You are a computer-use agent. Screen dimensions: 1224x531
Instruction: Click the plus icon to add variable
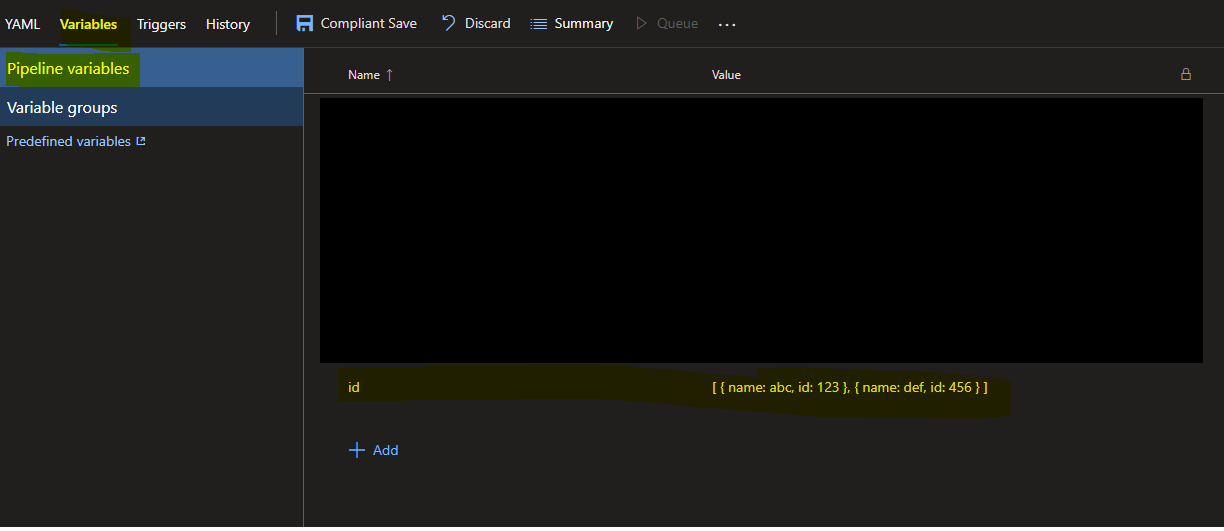click(357, 450)
